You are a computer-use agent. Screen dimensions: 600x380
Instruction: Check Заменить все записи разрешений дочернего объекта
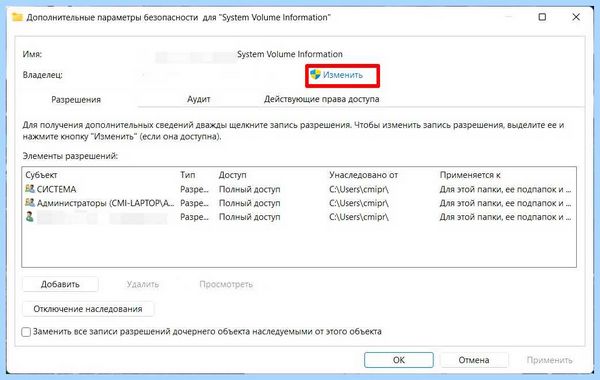[x=26, y=332]
